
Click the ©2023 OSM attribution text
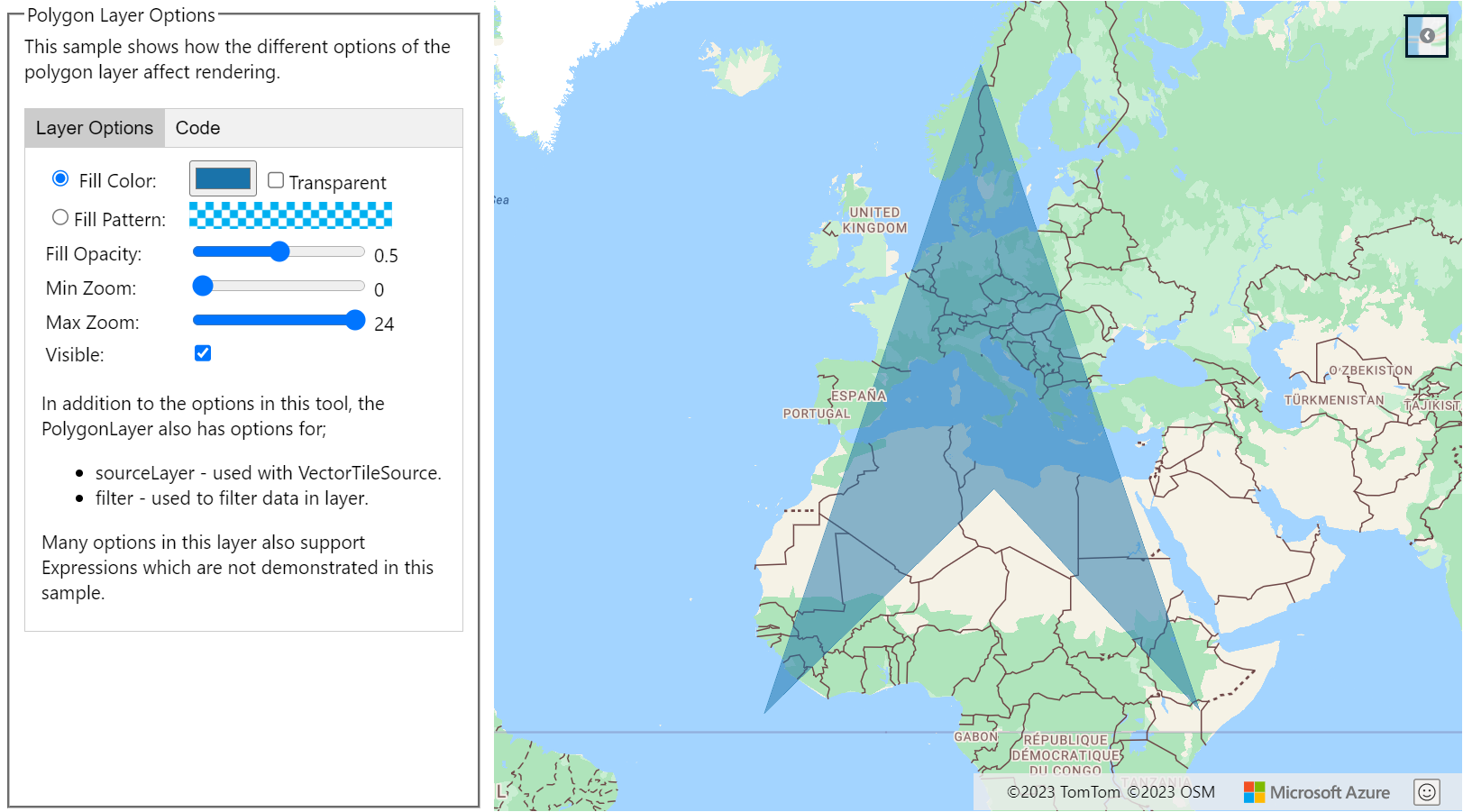click(1171, 792)
